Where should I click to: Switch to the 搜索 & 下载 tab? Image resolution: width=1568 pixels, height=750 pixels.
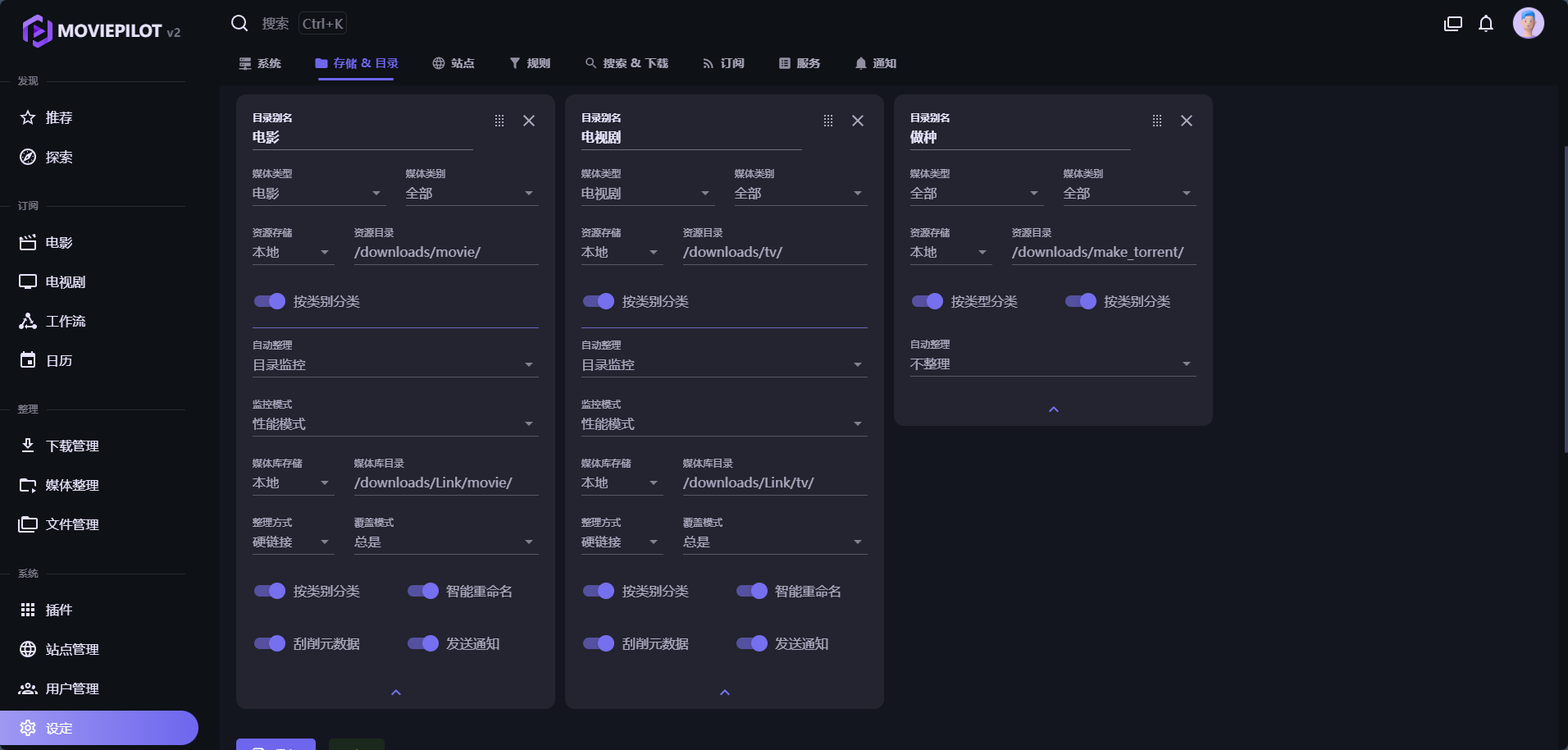point(627,63)
